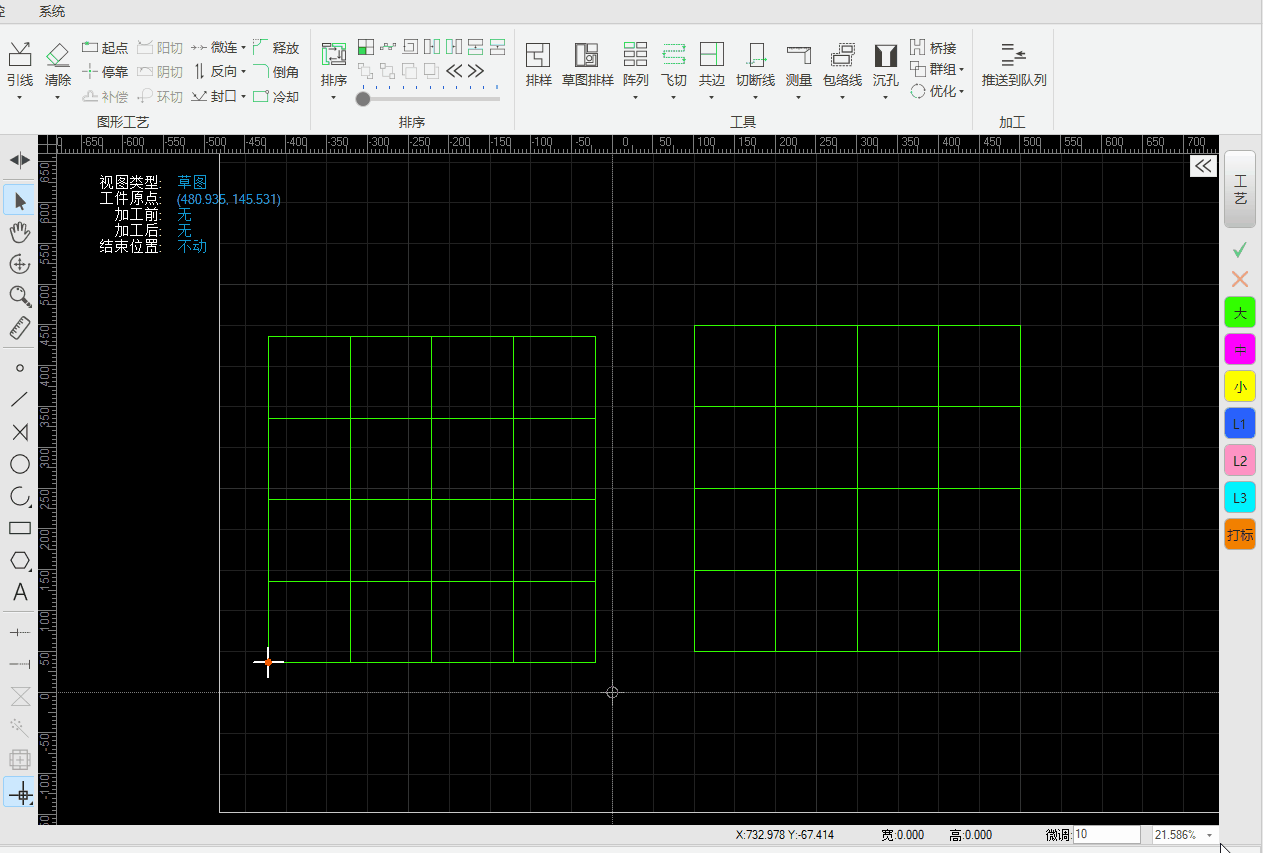The image size is (1263, 853).
Task: Click the workpiece origin coordinates link
Action: tap(229, 199)
